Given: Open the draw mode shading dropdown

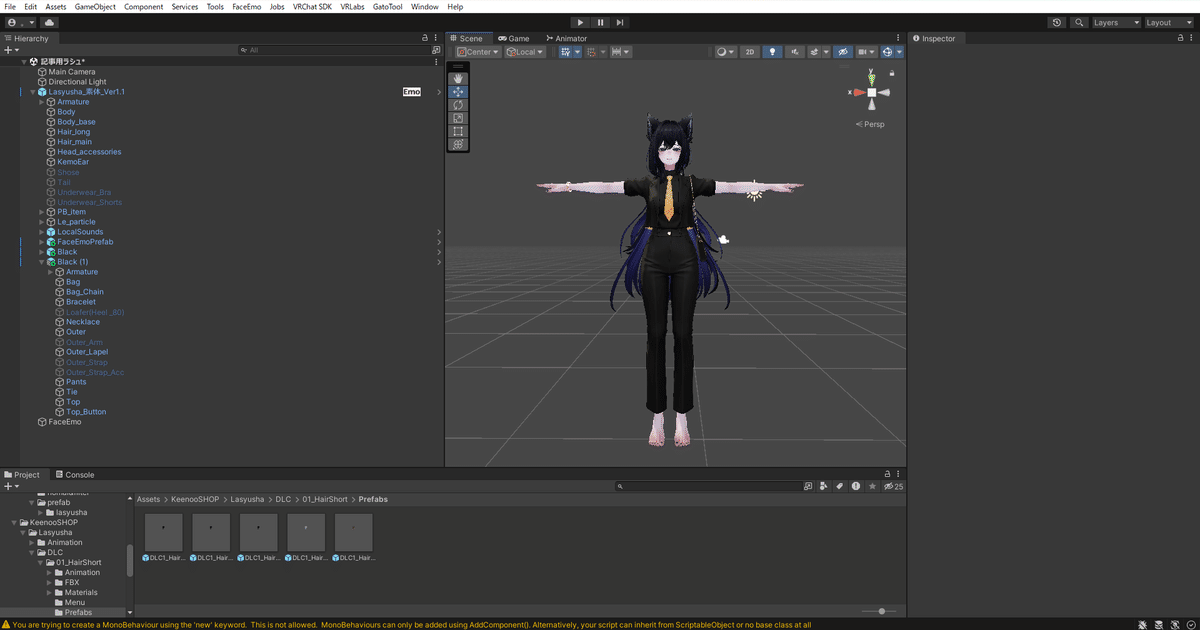Looking at the screenshot, I should coord(725,52).
